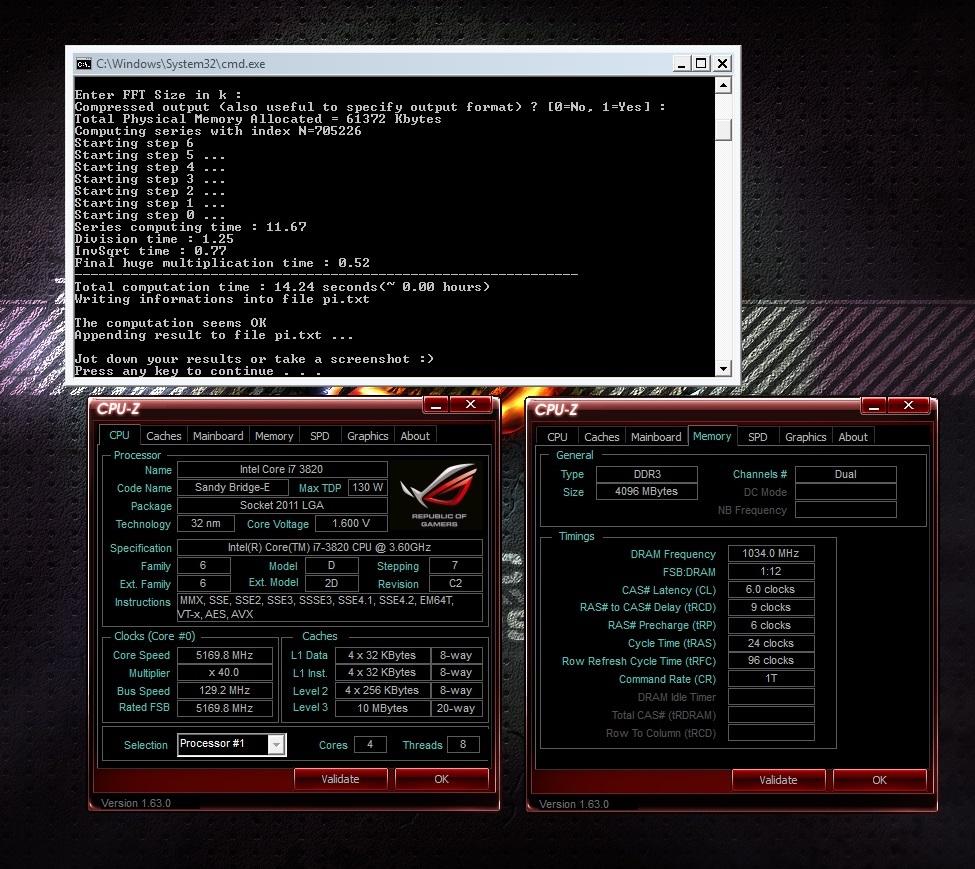Click the Cores value '4'
This screenshot has height=869, width=975.
tap(370, 744)
